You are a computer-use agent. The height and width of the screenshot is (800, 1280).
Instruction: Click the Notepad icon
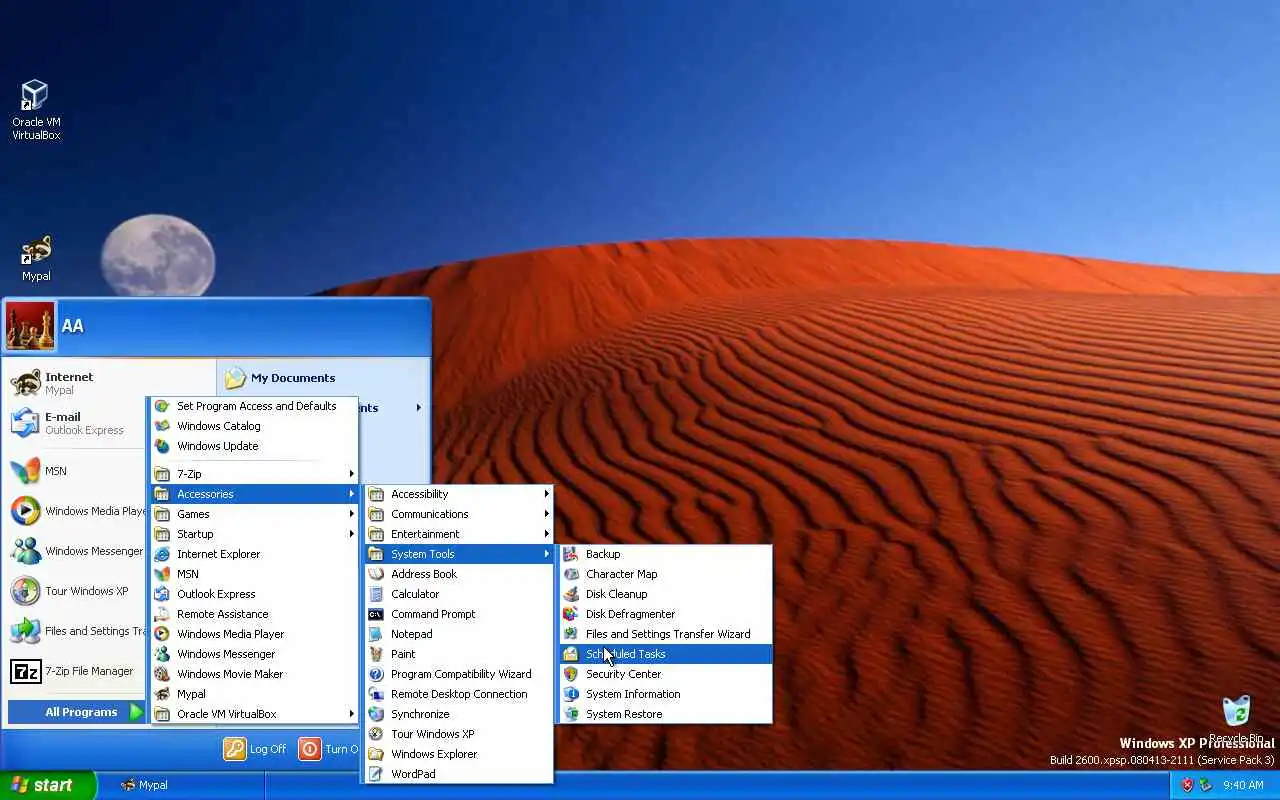click(376, 634)
